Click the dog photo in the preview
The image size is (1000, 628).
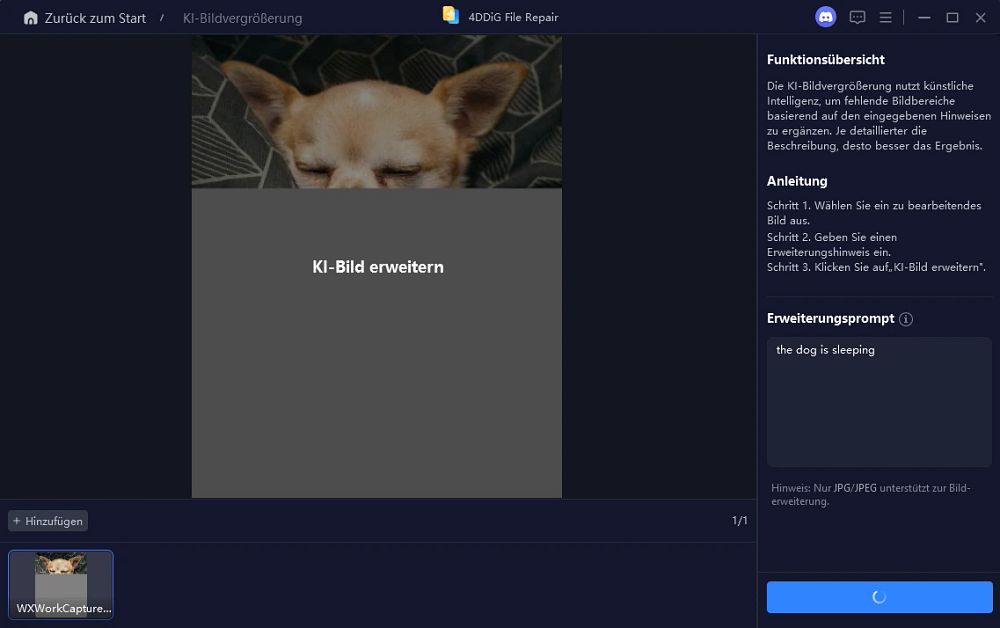(377, 112)
